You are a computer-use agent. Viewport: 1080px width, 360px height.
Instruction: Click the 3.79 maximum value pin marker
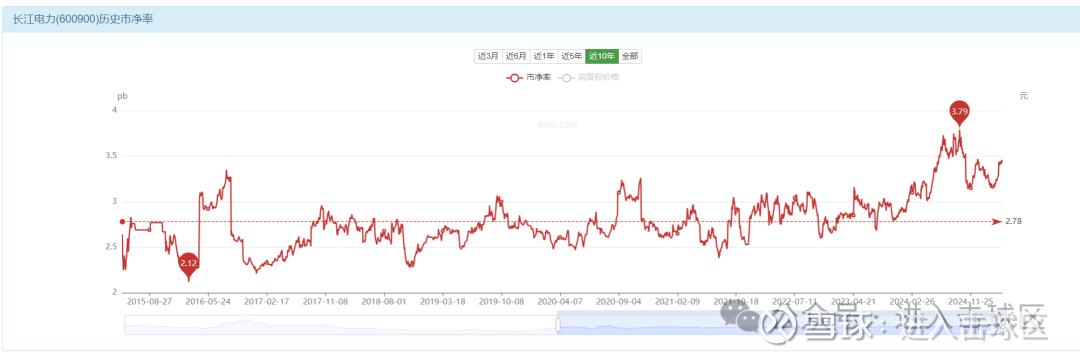point(959,111)
